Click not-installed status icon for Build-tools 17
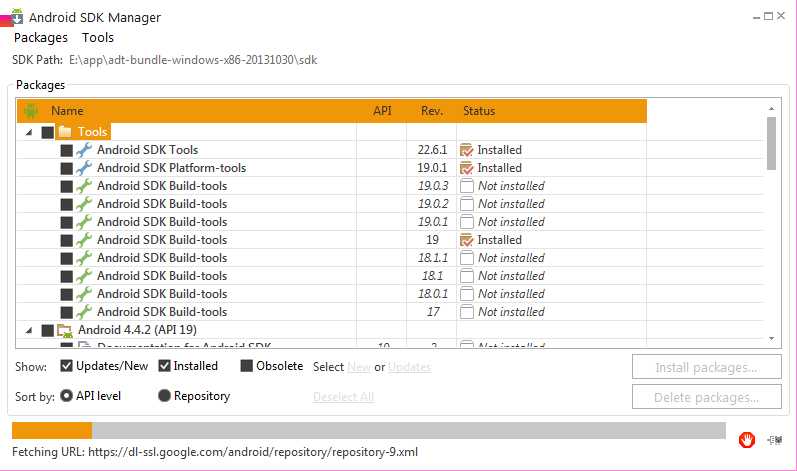The width and height of the screenshot is (797, 471). click(x=467, y=312)
